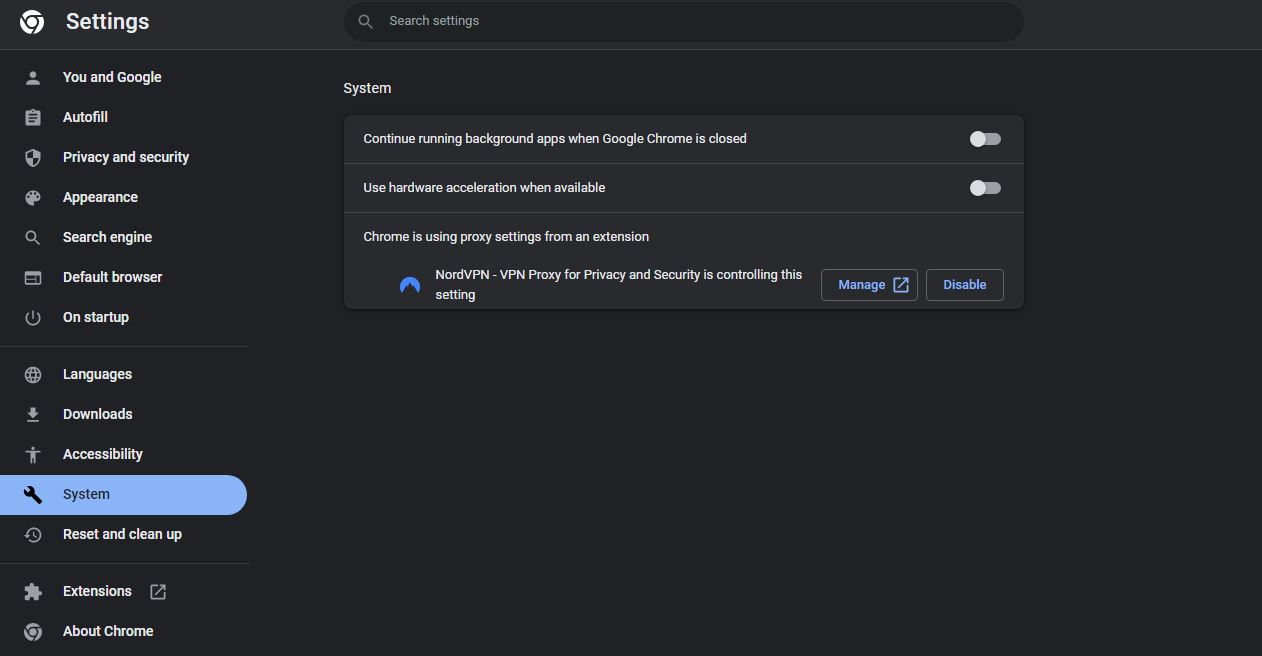Click the System wrench icon
Screen dimensions: 1262x656
pyautogui.click(x=33, y=494)
